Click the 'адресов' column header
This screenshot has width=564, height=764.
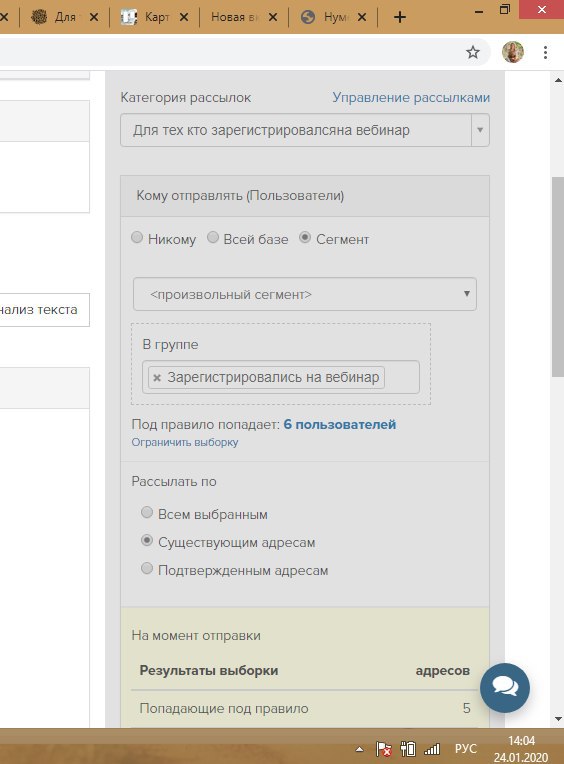point(443,671)
